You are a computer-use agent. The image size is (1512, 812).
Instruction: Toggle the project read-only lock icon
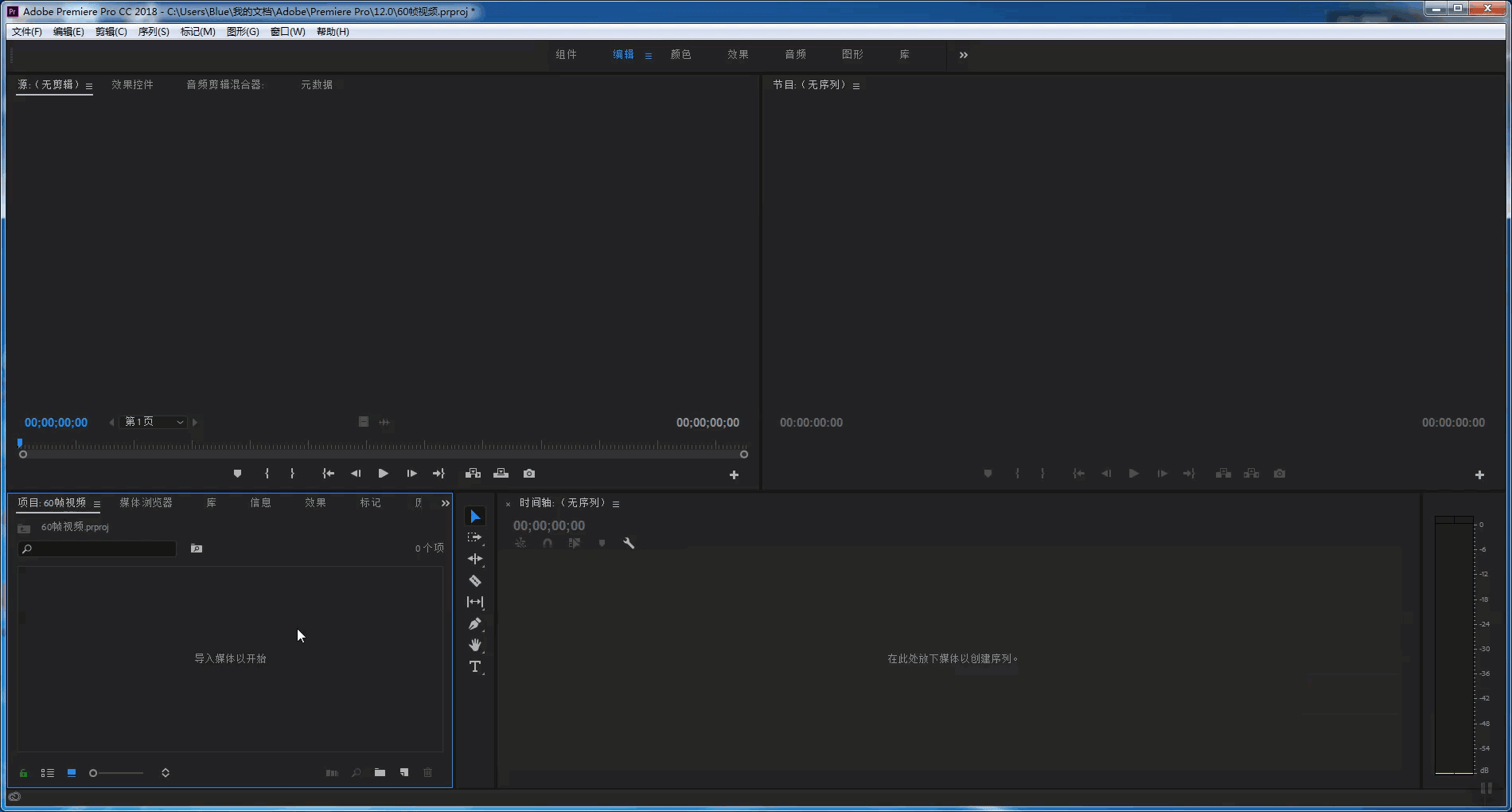[24, 773]
